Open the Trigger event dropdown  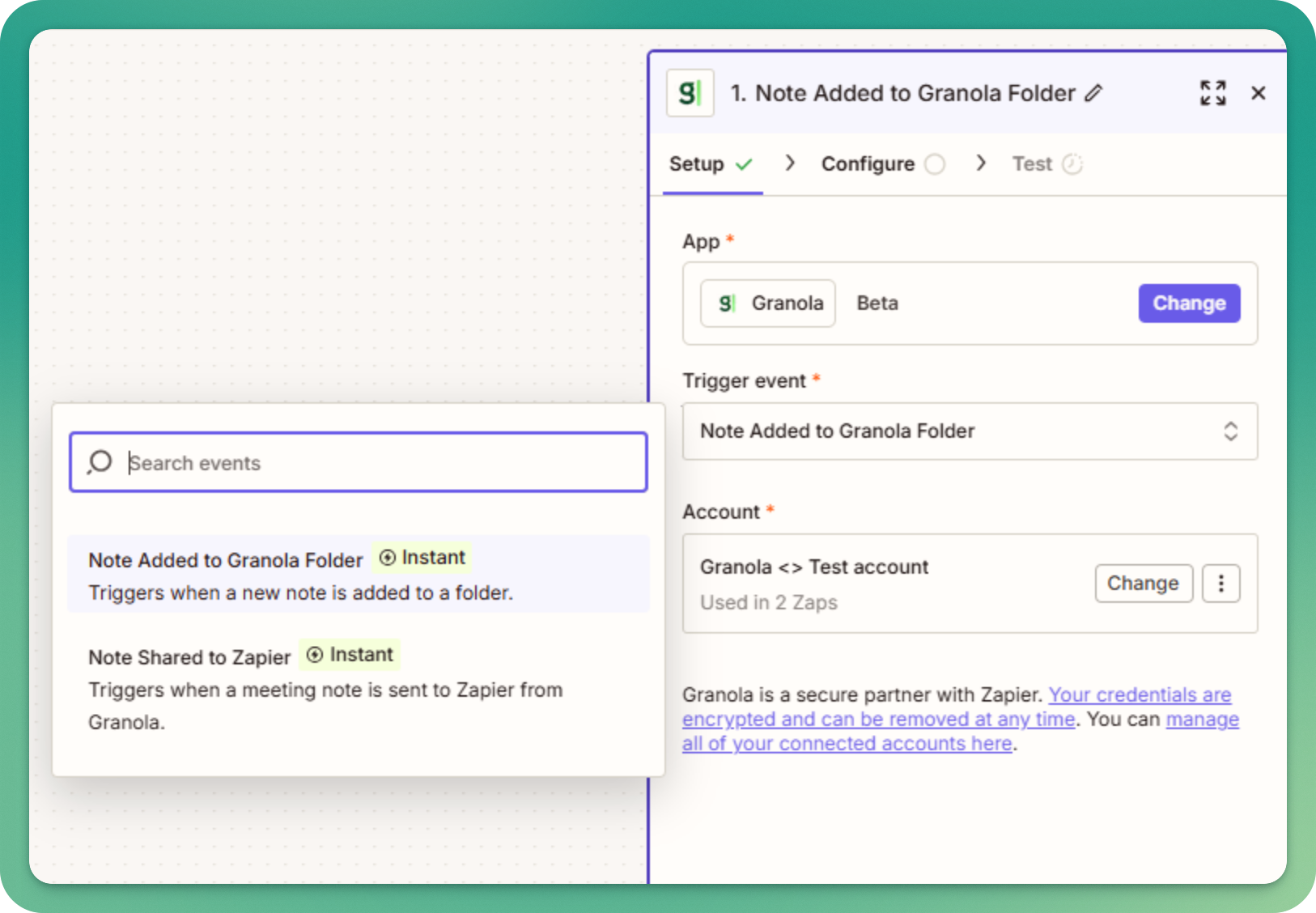(x=970, y=431)
